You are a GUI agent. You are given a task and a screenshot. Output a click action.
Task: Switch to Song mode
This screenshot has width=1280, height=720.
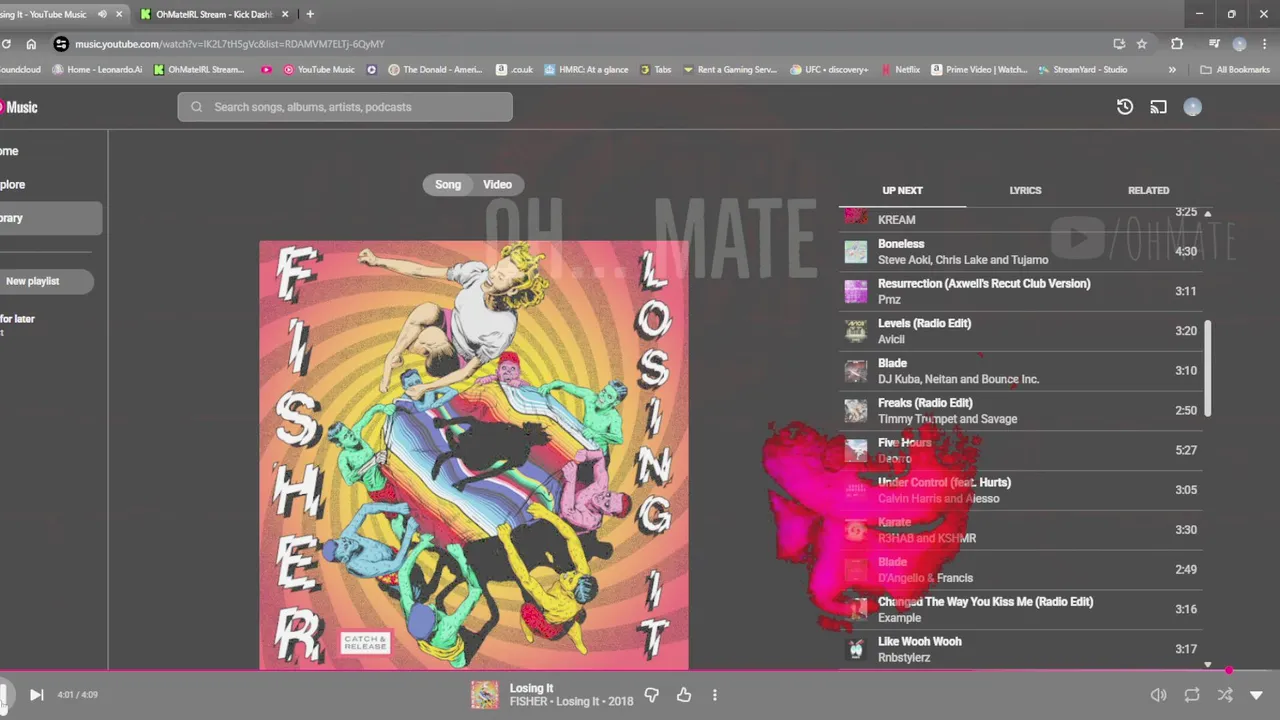pyautogui.click(x=448, y=184)
